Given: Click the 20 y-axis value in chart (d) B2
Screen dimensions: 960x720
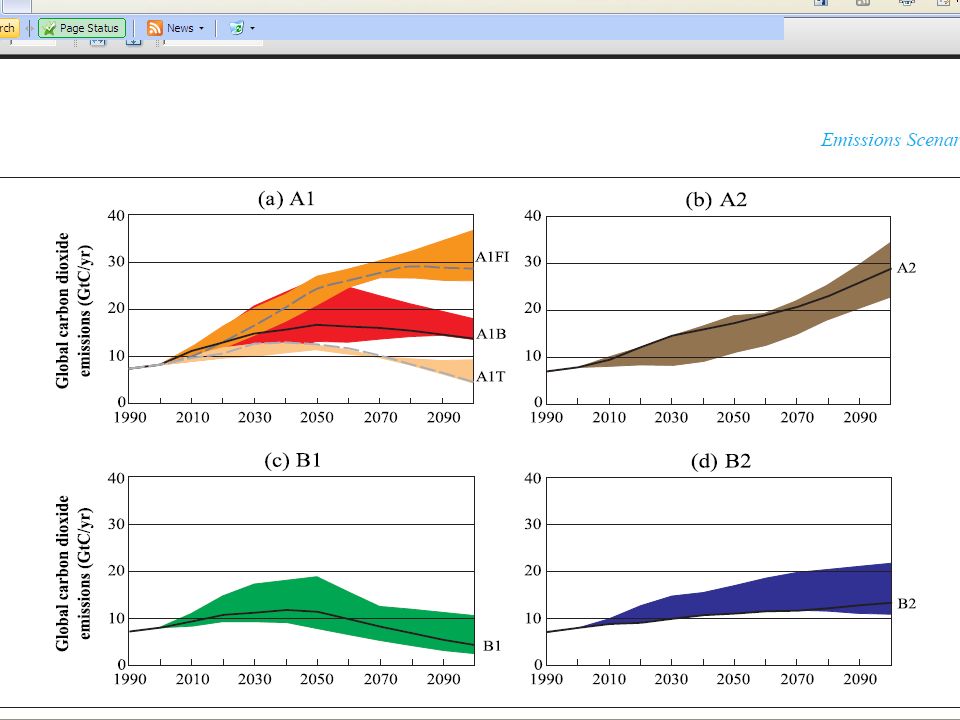Looking at the screenshot, I should click(x=533, y=571).
